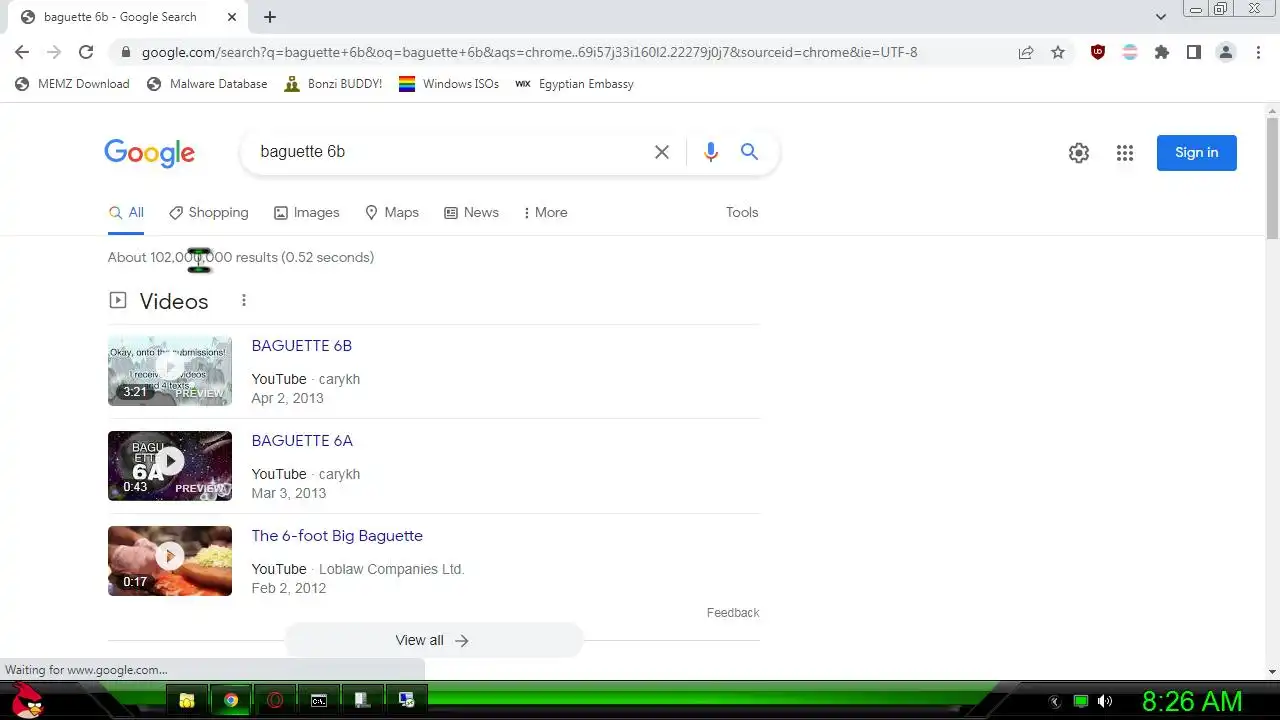Open the uBlock Origin extension
The height and width of the screenshot is (720, 1280).
click(x=1098, y=52)
